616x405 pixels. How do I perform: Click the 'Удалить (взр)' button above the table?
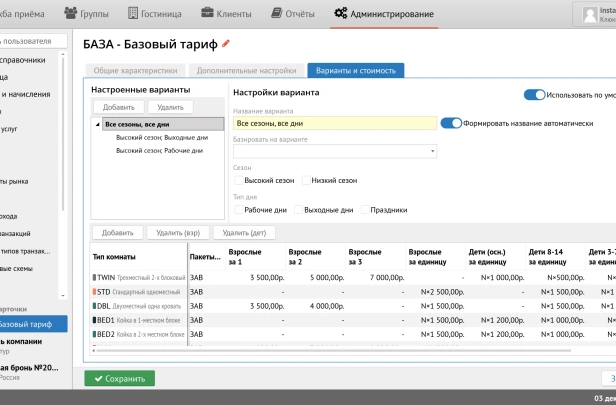176,232
